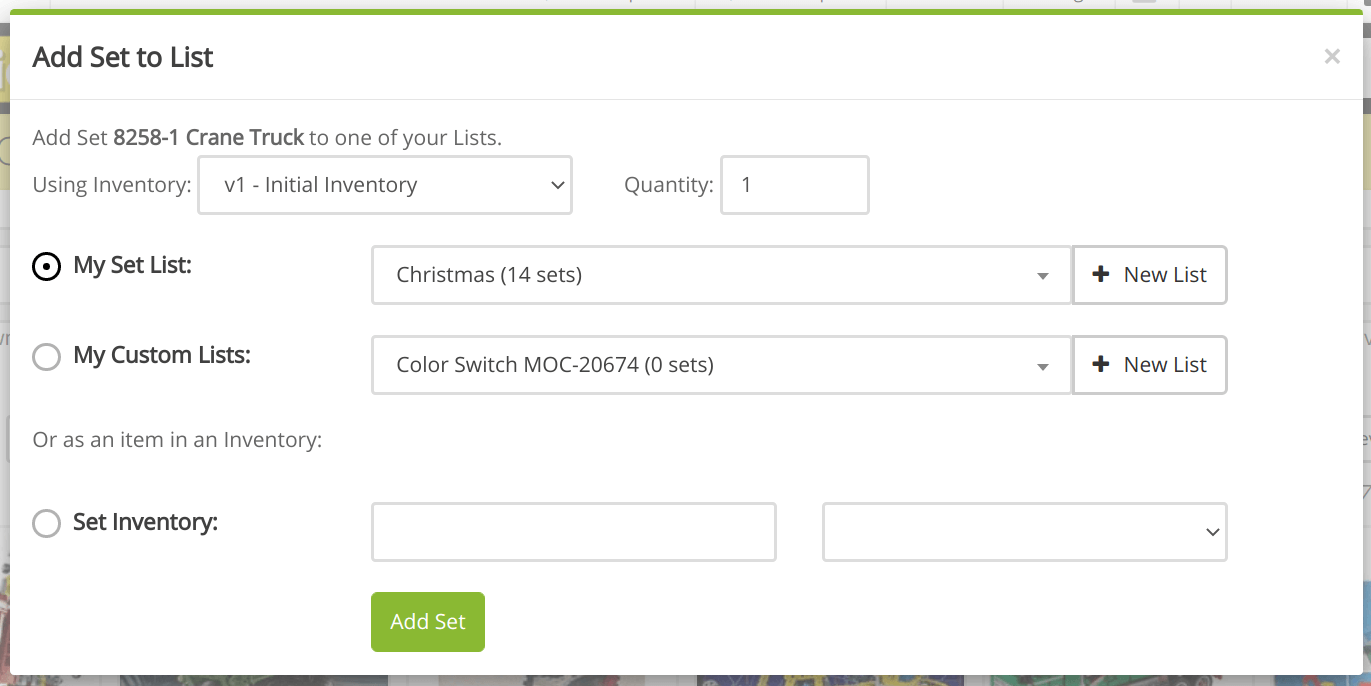This screenshot has height=686, width=1371.
Task: Open the empty Set Inventory version dropdown
Action: pyautogui.click(x=1023, y=532)
